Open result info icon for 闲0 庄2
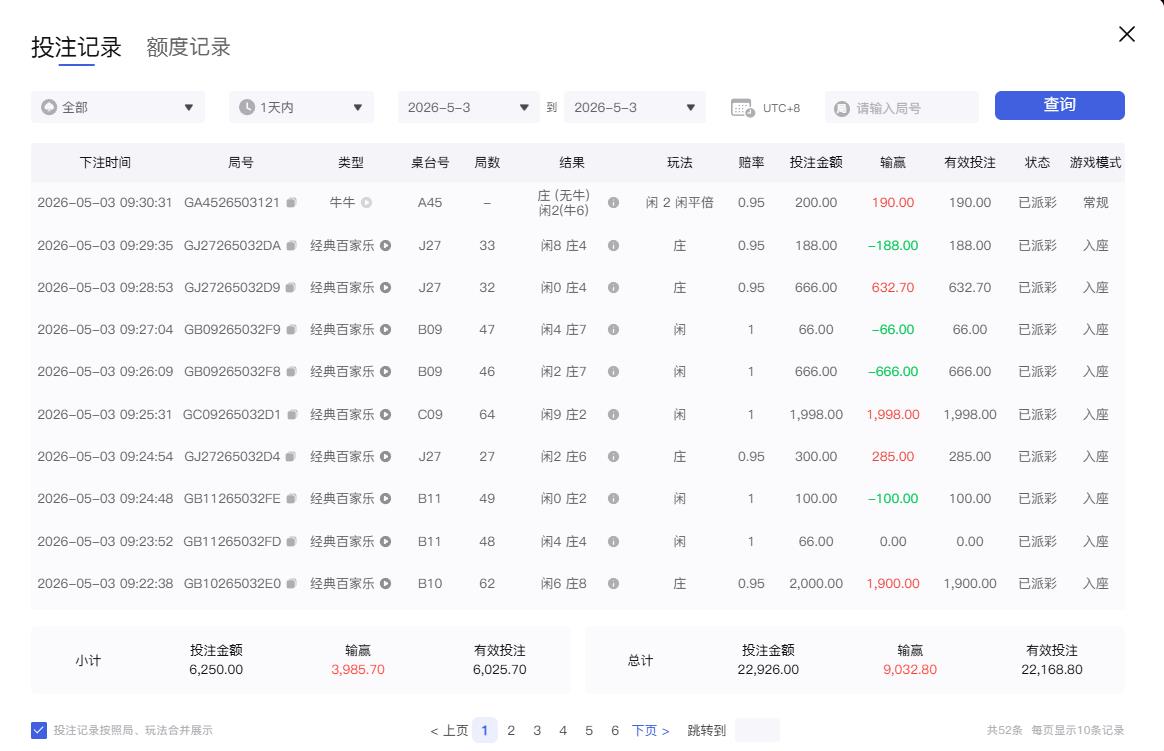 pos(613,499)
